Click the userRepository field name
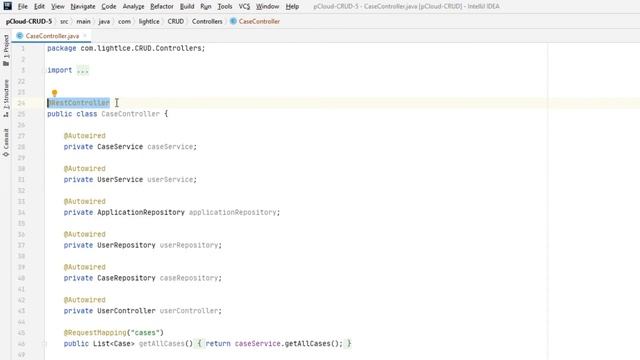 [189, 245]
